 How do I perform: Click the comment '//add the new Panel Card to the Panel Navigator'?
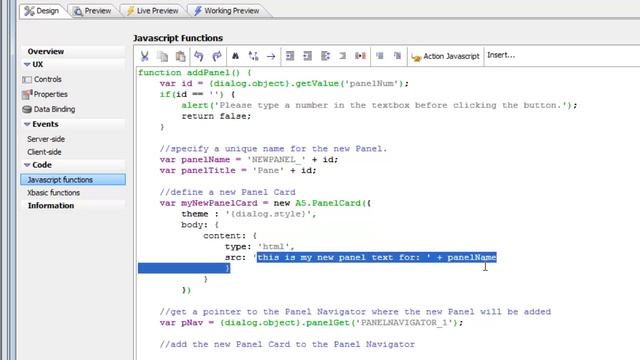click(287, 344)
